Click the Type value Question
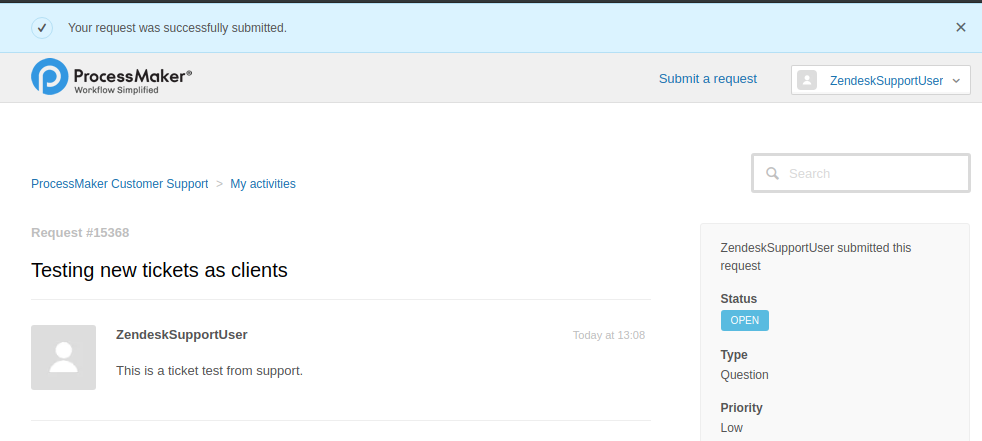The height and width of the screenshot is (441, 982). pyautogui.click(x=744, y=375)
